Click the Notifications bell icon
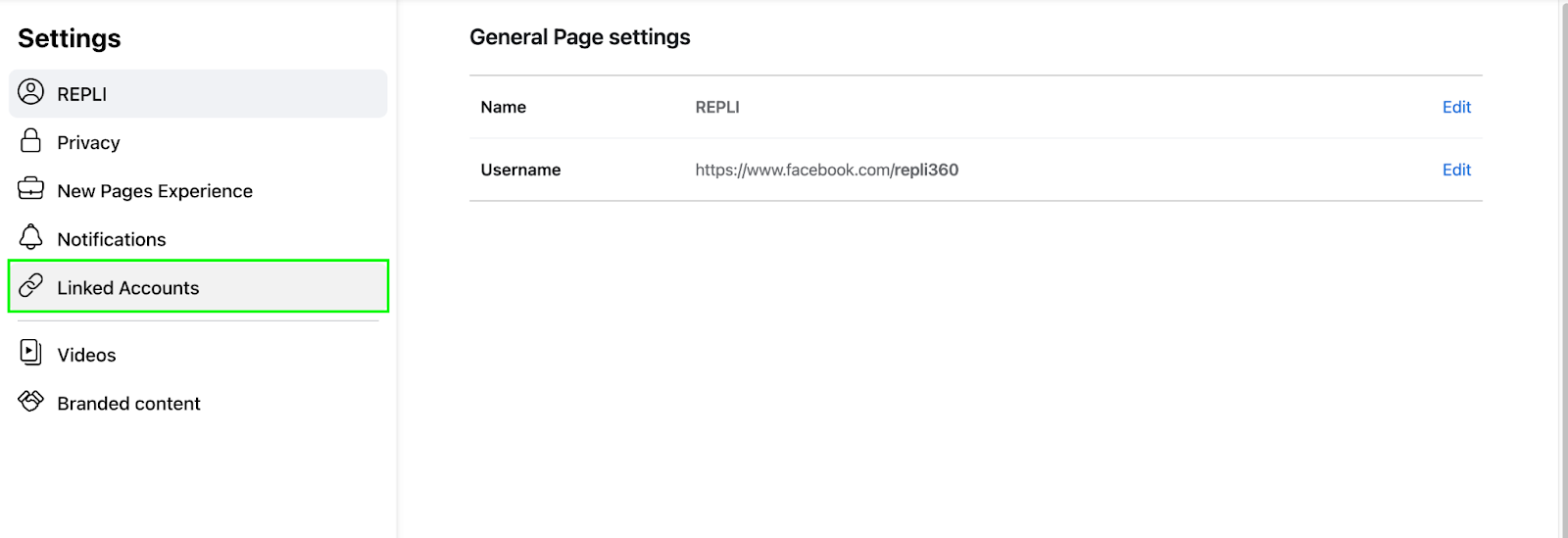This screenshot has width=1568, height=538. (x=31, y=236)
